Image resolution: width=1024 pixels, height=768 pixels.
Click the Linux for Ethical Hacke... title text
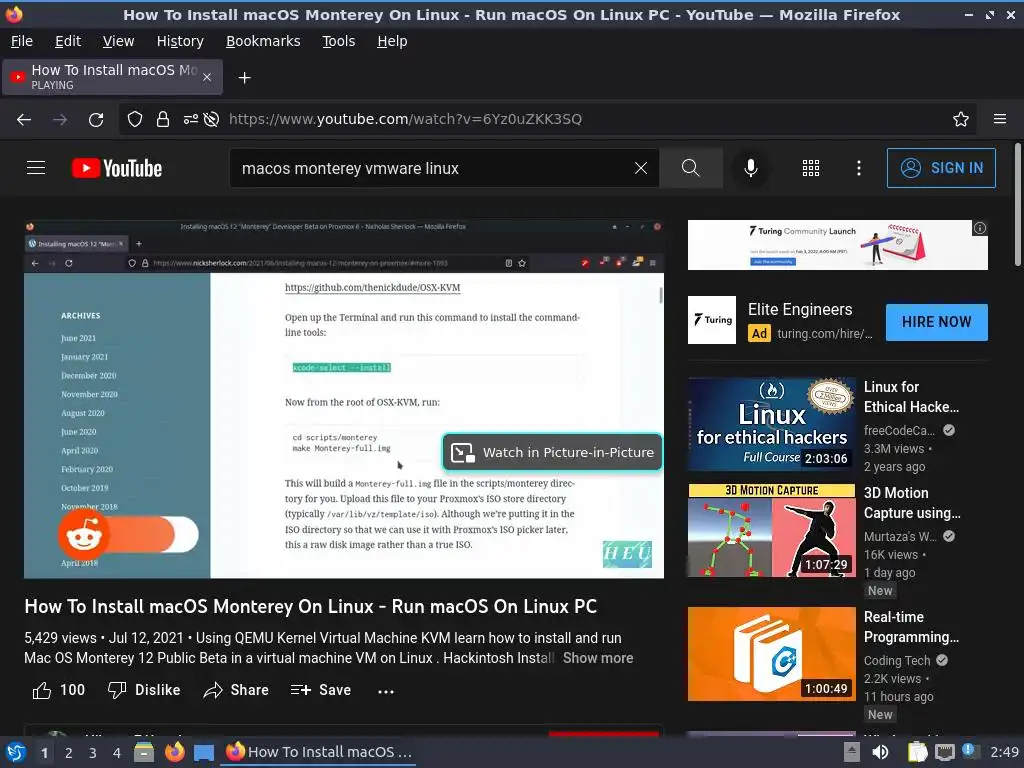coord(911,396)
